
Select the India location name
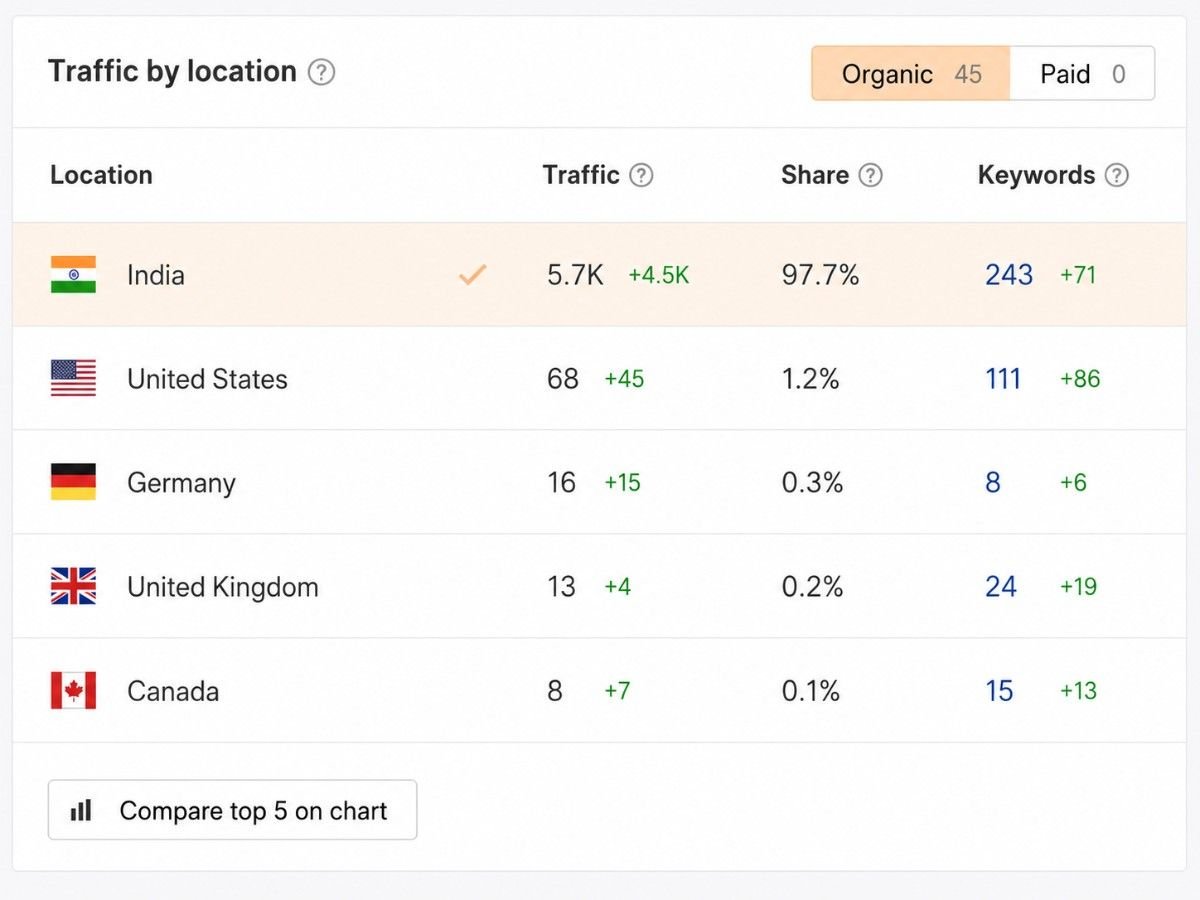156,275
